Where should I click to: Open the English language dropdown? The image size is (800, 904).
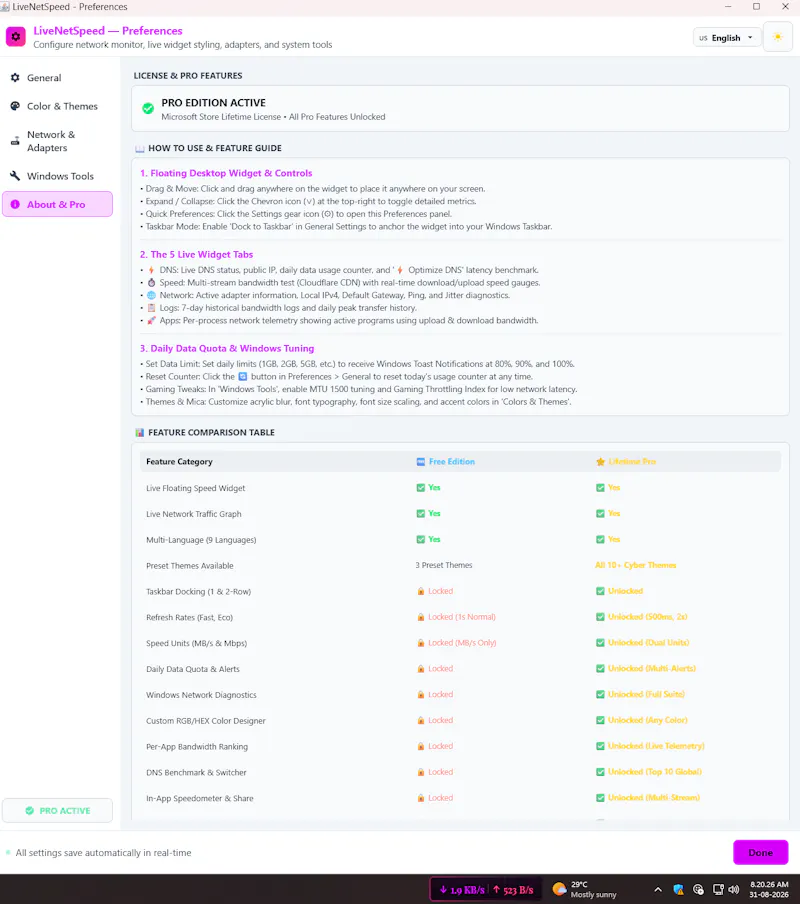(x=727, y=37)
